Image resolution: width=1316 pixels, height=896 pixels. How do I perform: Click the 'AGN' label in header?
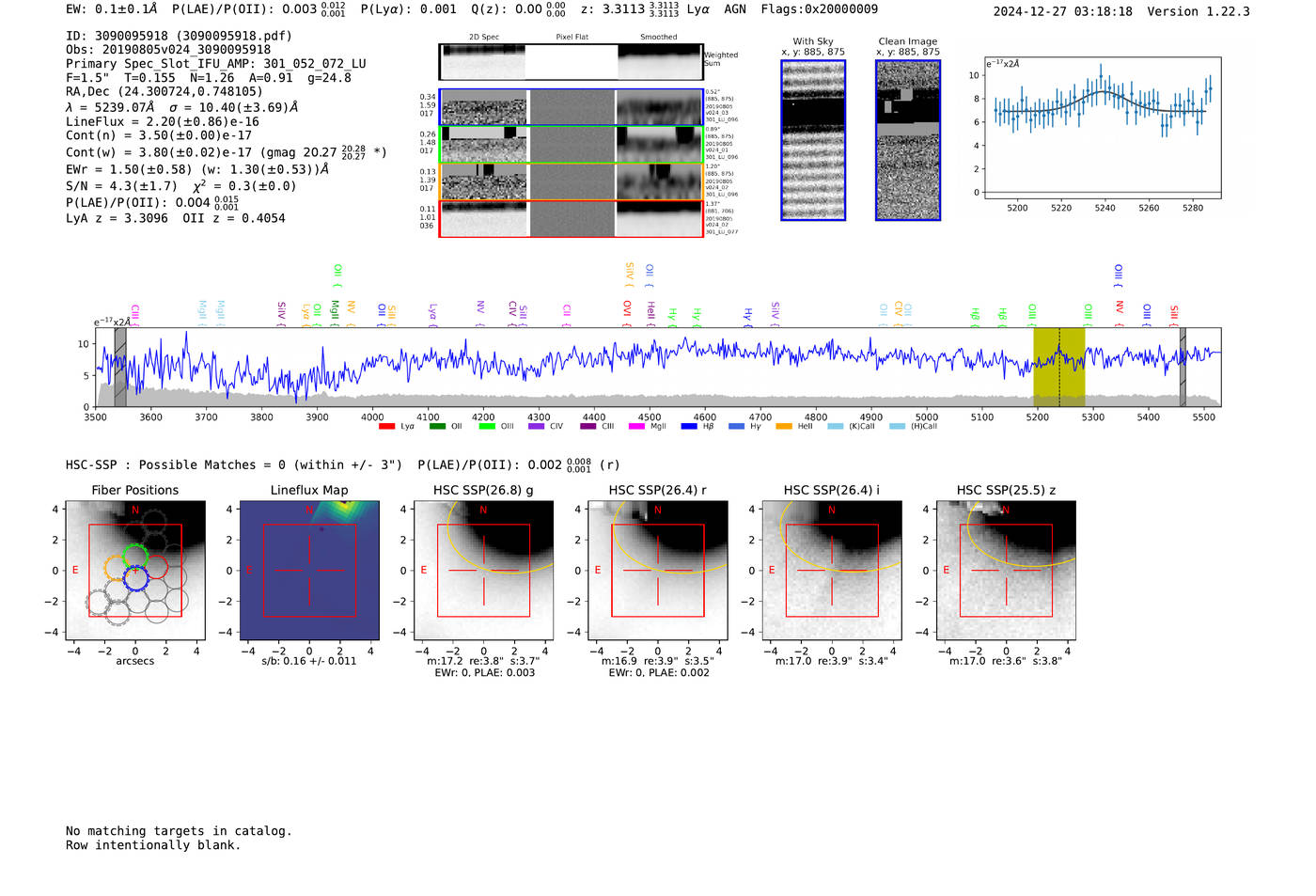pos(735,9)
